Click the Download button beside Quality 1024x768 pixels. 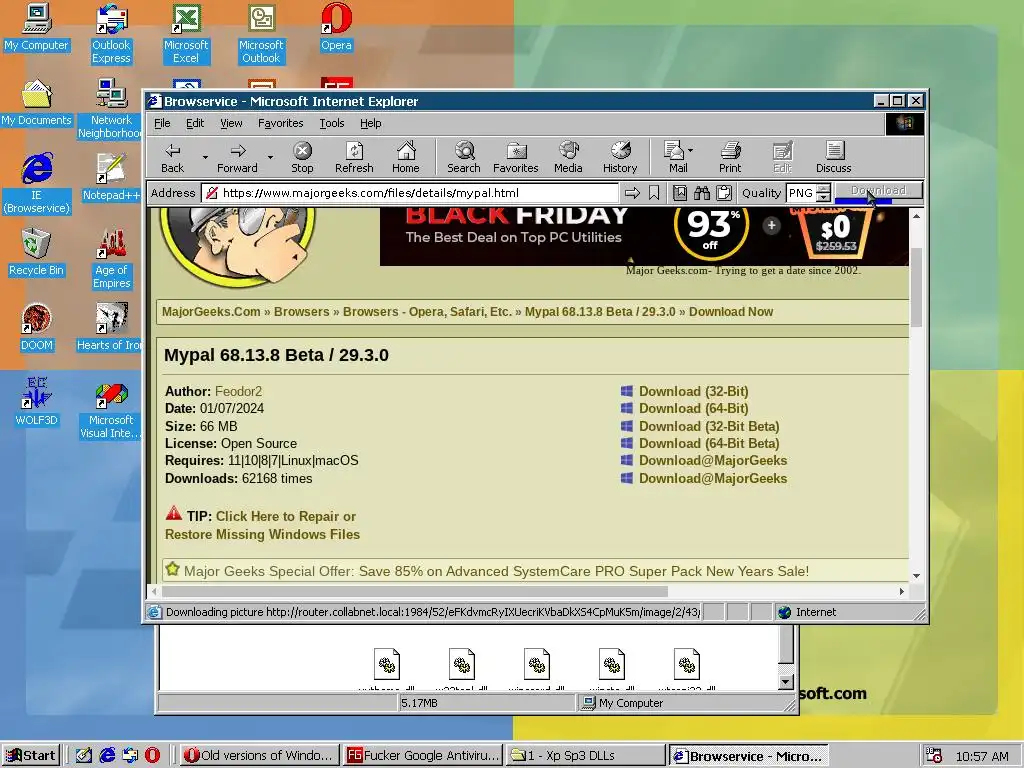(879, 191)
